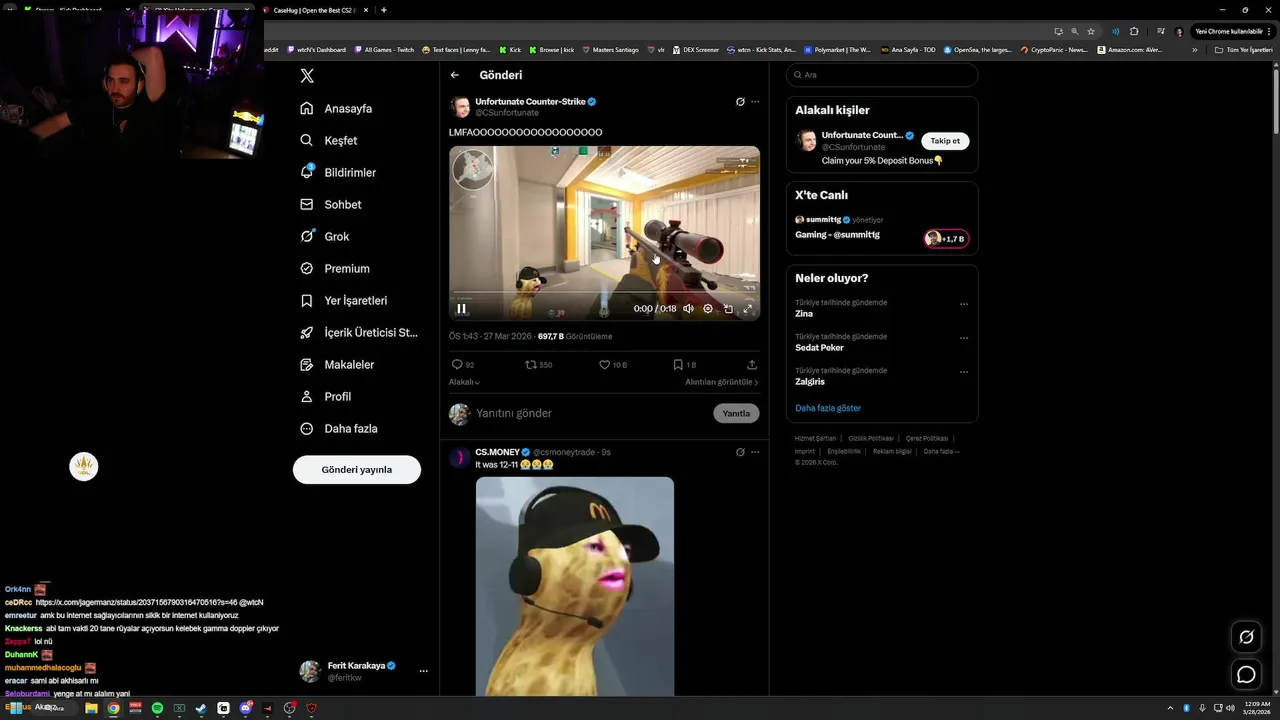
Task: Bookmark page with the star icon
Action: 1091,31
